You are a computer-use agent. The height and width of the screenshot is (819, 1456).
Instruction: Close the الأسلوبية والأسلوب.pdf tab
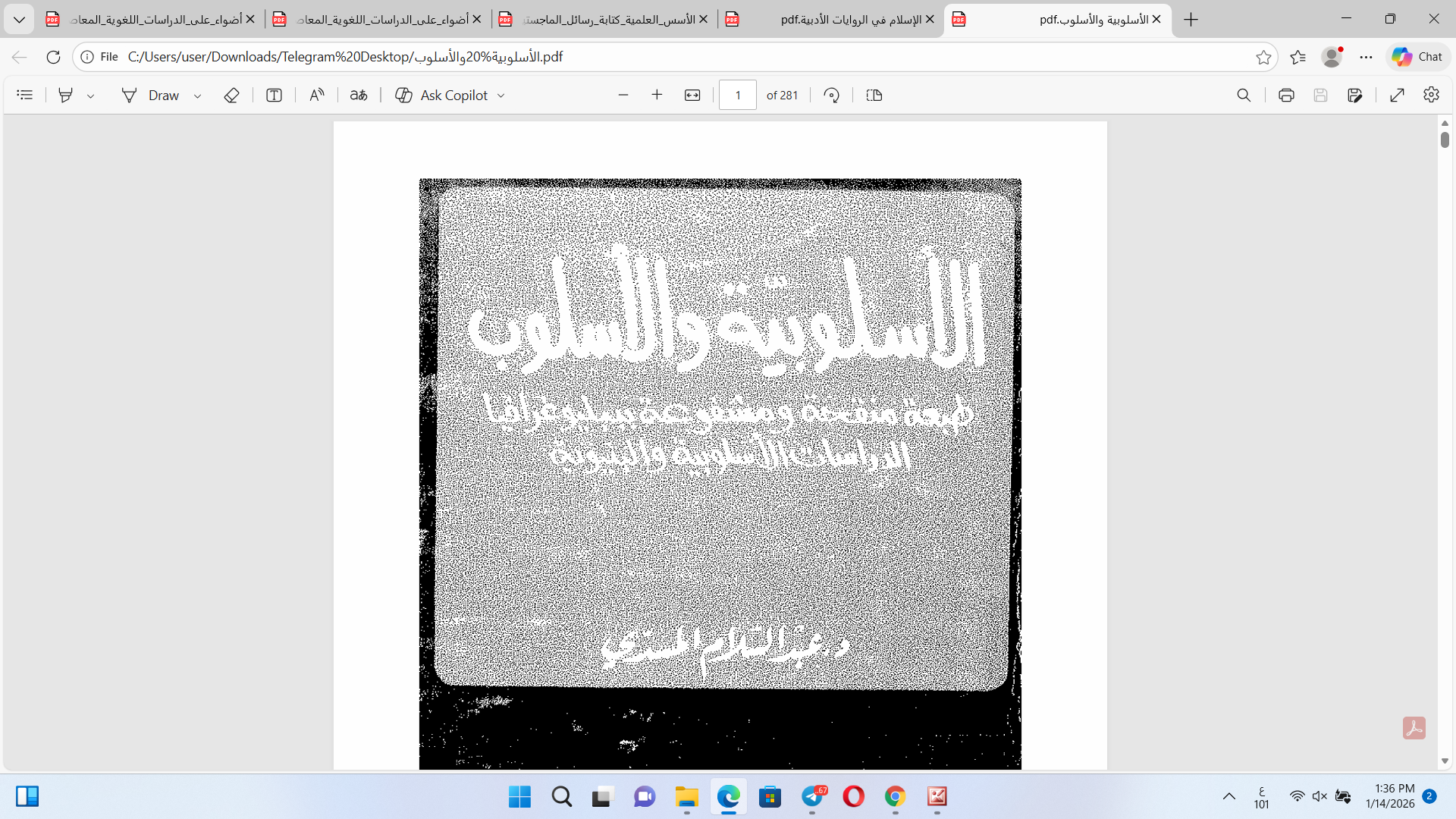click(x=1156, y=19)
